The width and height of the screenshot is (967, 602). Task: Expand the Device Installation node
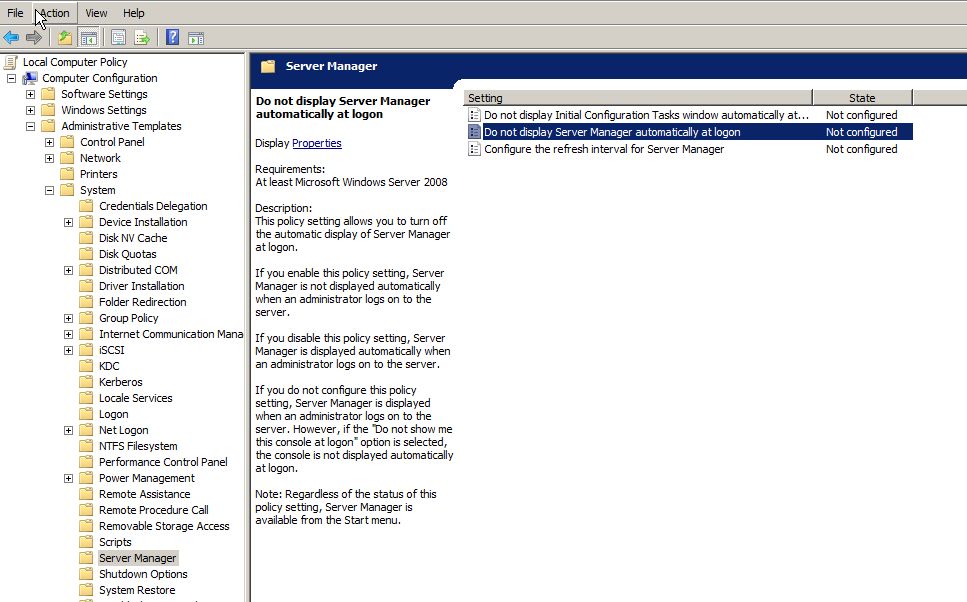click(x=68, y=223)
